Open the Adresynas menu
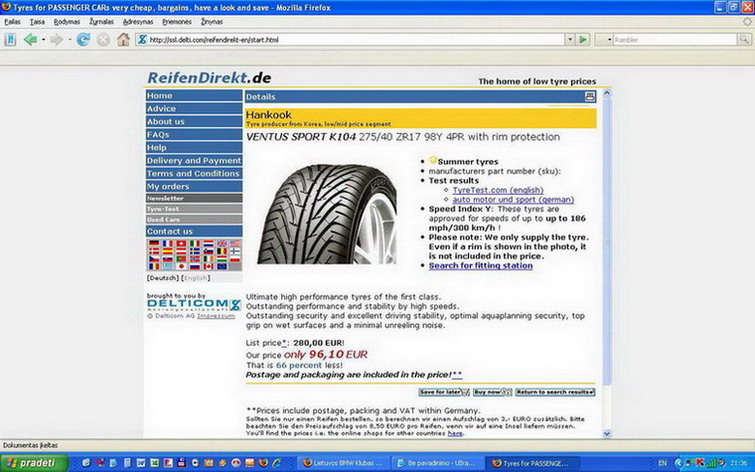This screenshot has width=755, height=472. click(138, 22)
